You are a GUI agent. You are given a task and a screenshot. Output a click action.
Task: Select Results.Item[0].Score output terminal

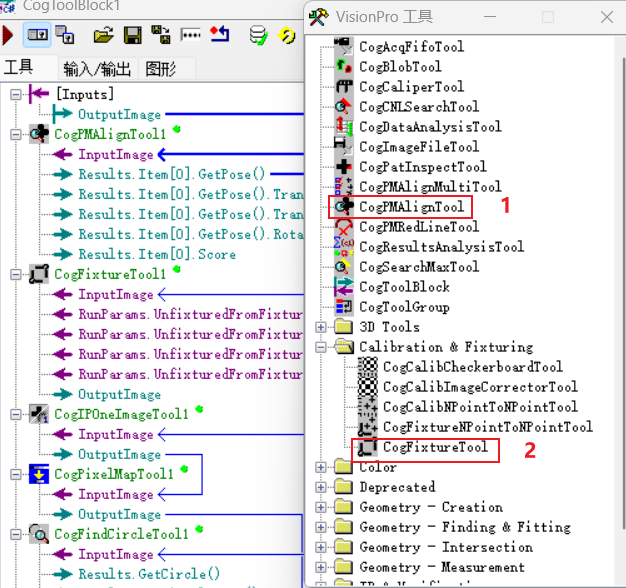pos(157,254)
